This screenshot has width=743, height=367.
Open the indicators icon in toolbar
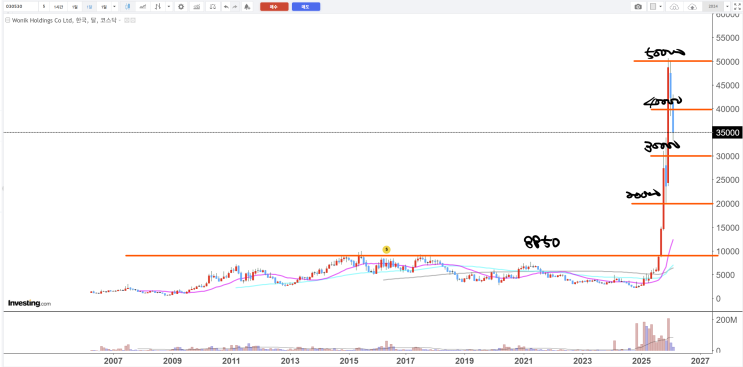158,7
